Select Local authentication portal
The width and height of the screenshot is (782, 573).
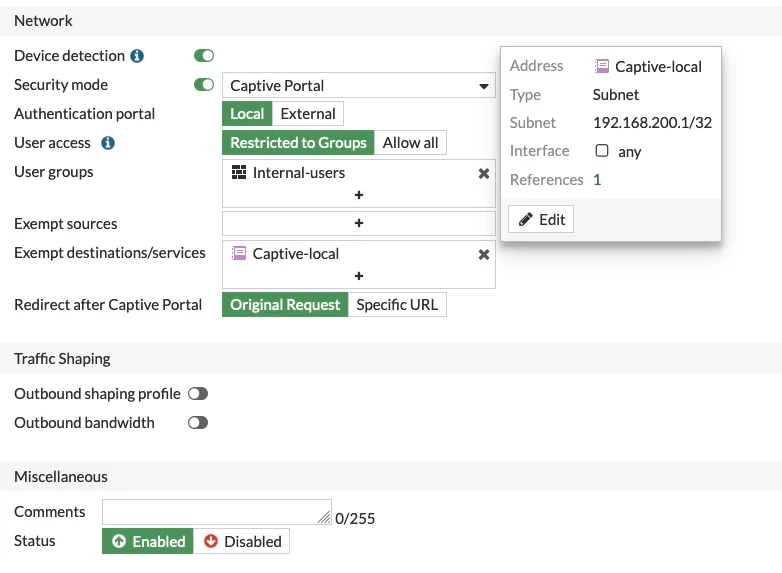click(x=247, y=114)
